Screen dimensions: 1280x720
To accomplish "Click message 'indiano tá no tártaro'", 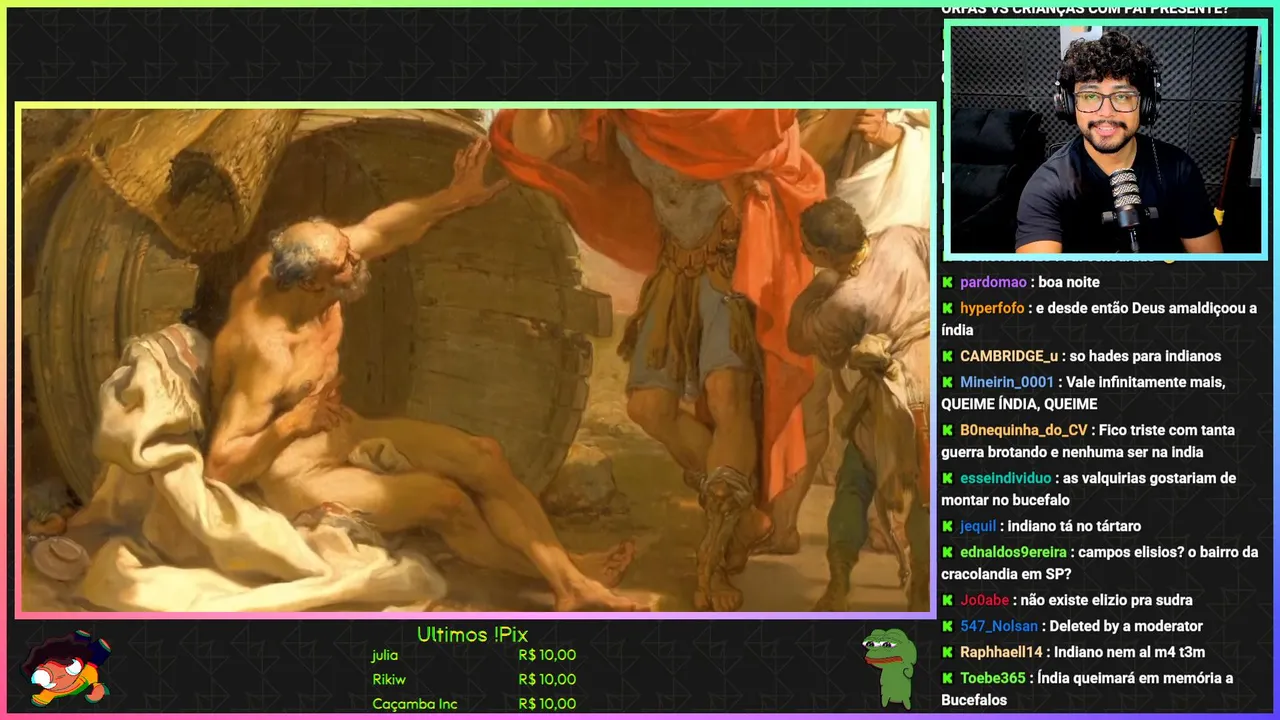I will pos(1074,527).
